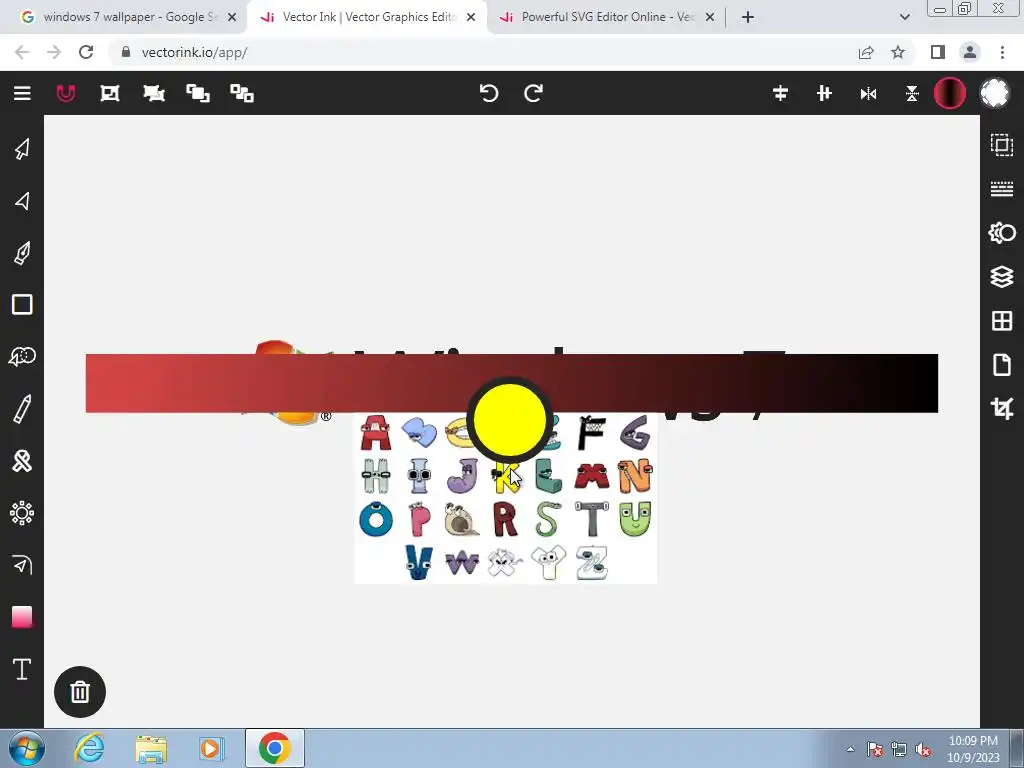Undo the last action
Screen dimensions: 1024x768
point(489,93)
